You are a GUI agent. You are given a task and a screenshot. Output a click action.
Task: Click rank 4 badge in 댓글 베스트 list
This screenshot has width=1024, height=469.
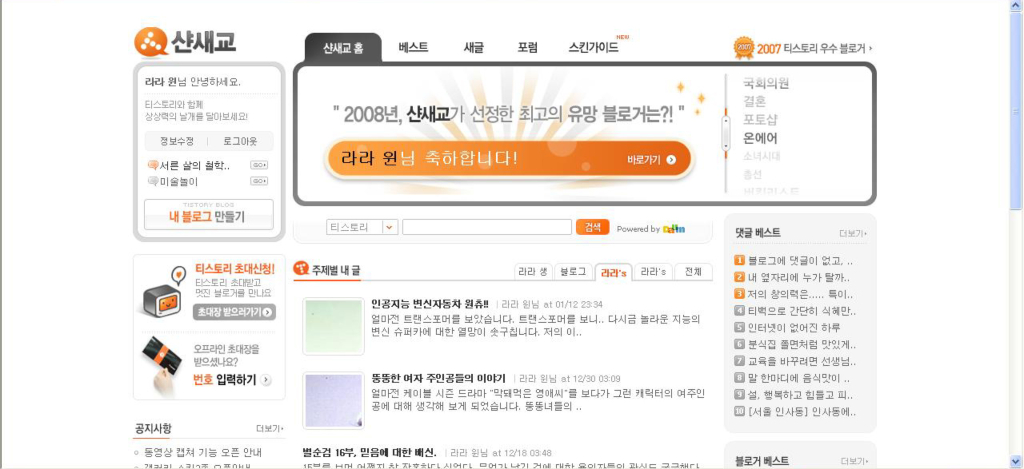[740, 311]
